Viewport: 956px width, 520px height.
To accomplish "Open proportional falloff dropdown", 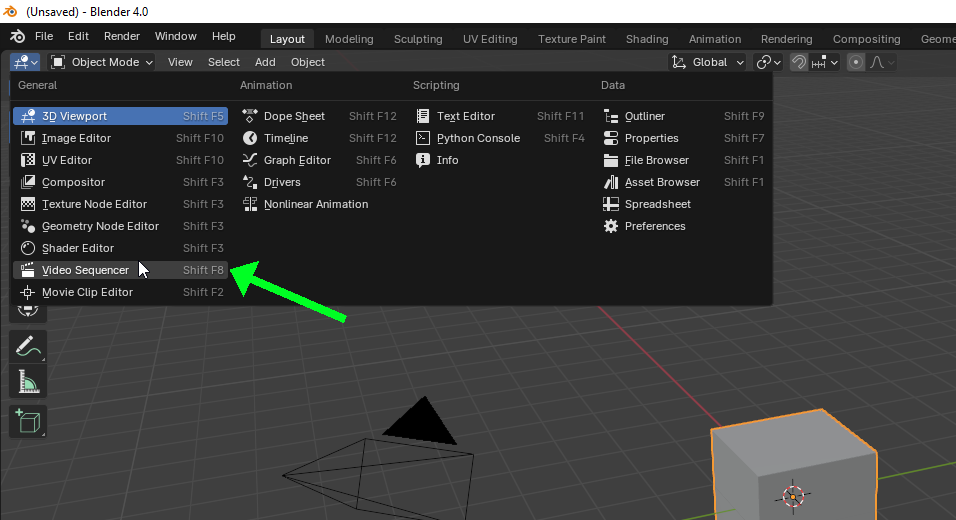I will [882, 62].
